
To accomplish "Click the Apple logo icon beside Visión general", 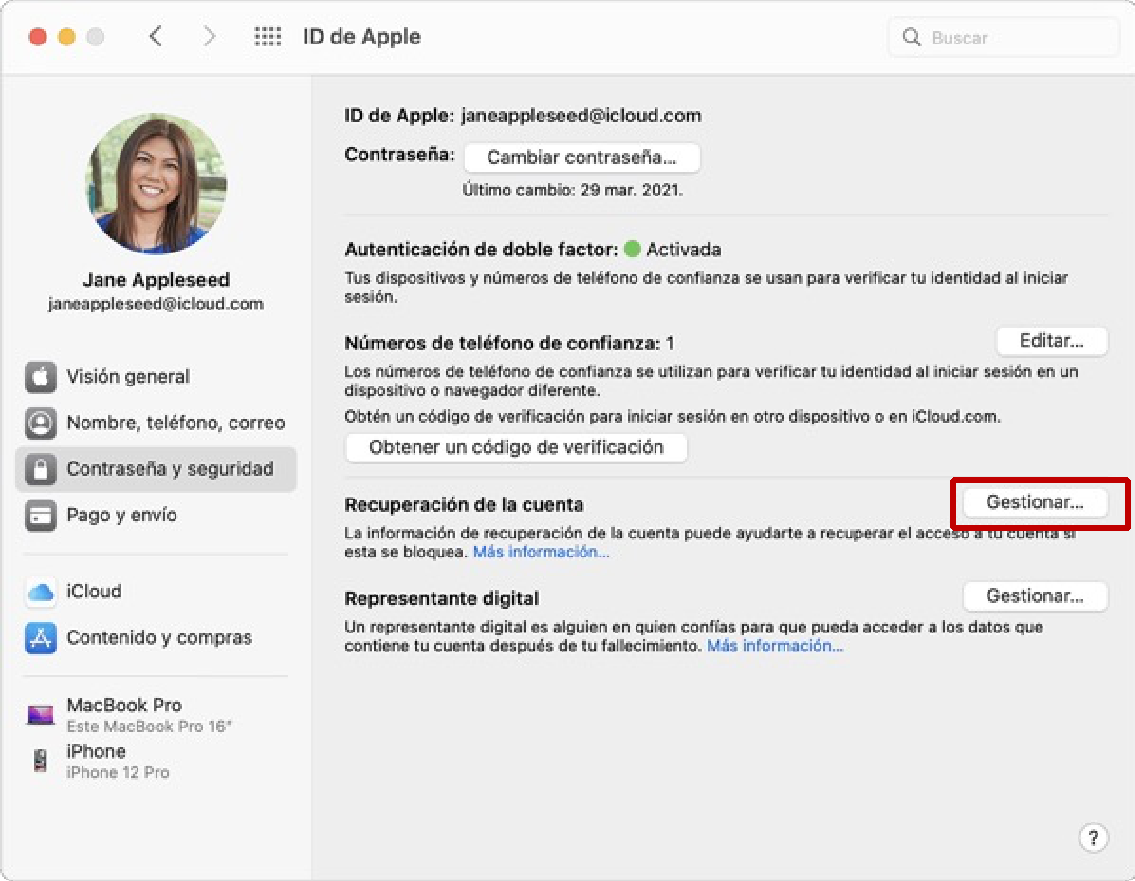I will pos(41,376).
